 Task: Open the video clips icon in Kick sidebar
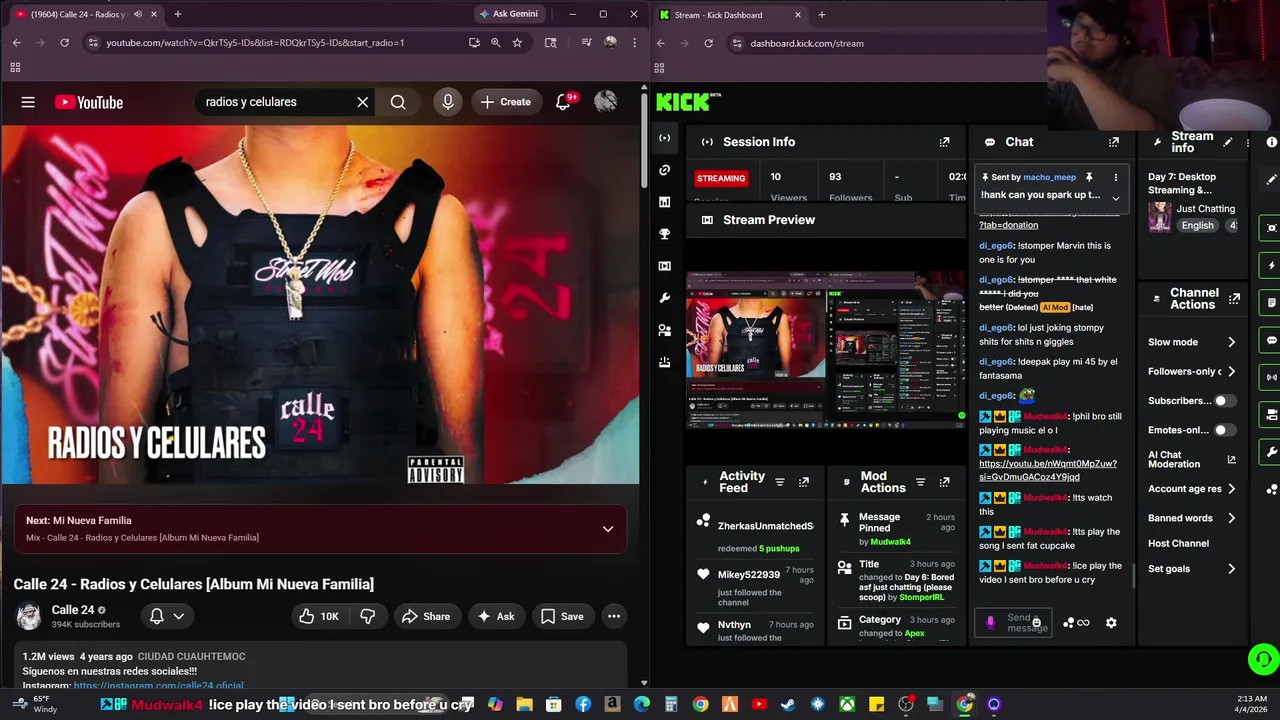point(665,266)
